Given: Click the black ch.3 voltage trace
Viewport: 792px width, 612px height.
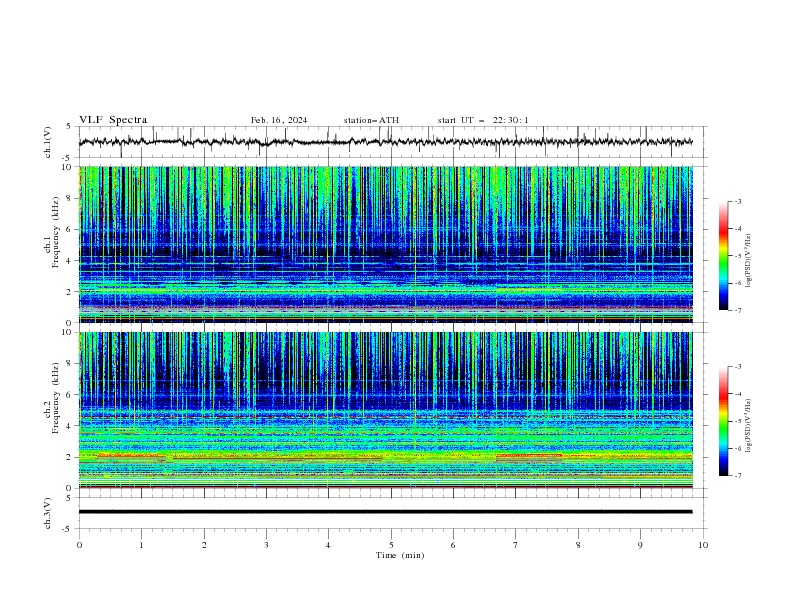Looking at the screenshot, I should click(385, 512).
